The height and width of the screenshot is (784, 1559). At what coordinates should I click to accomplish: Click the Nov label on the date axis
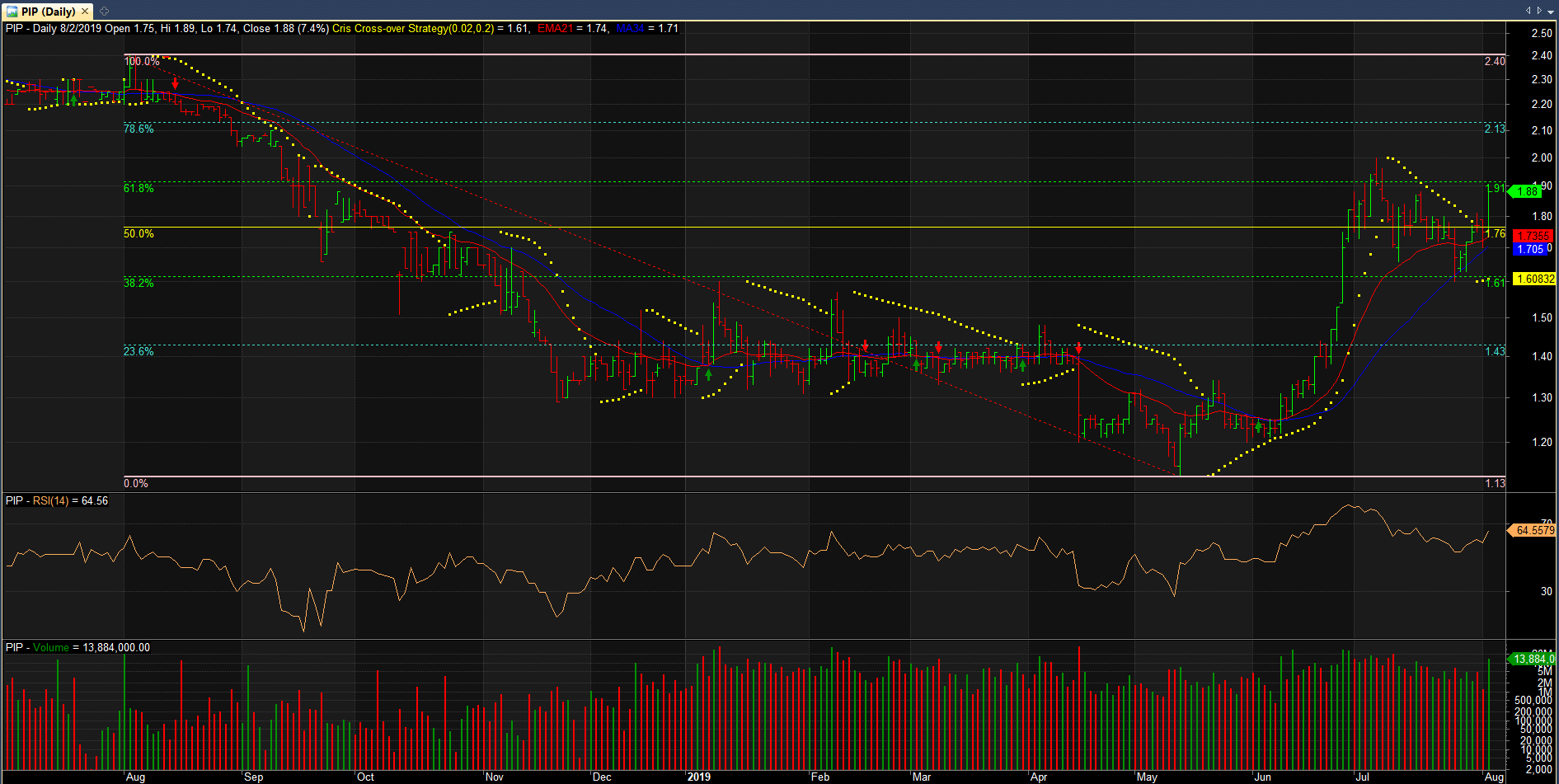point(494,777)
